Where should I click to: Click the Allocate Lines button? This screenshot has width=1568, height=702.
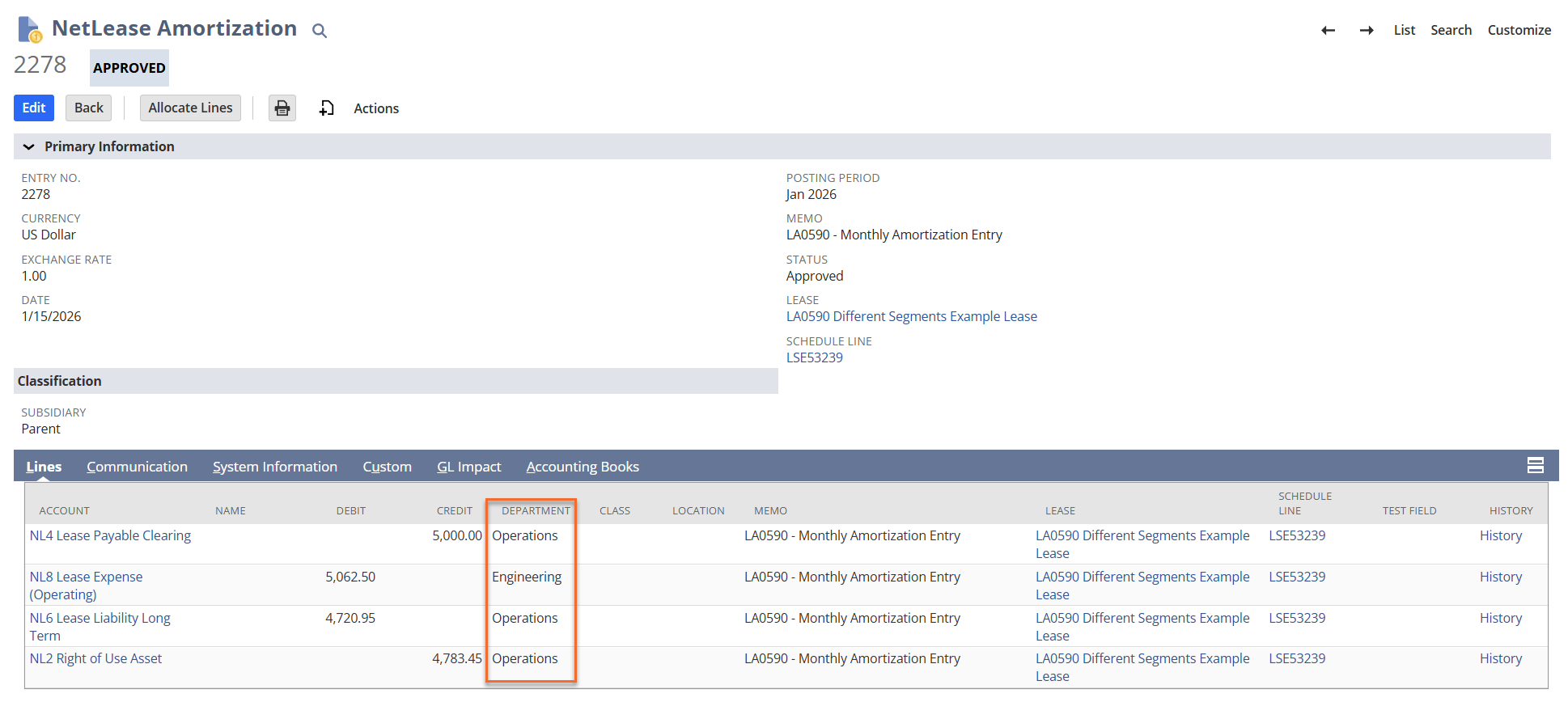[x=190, y=108]
